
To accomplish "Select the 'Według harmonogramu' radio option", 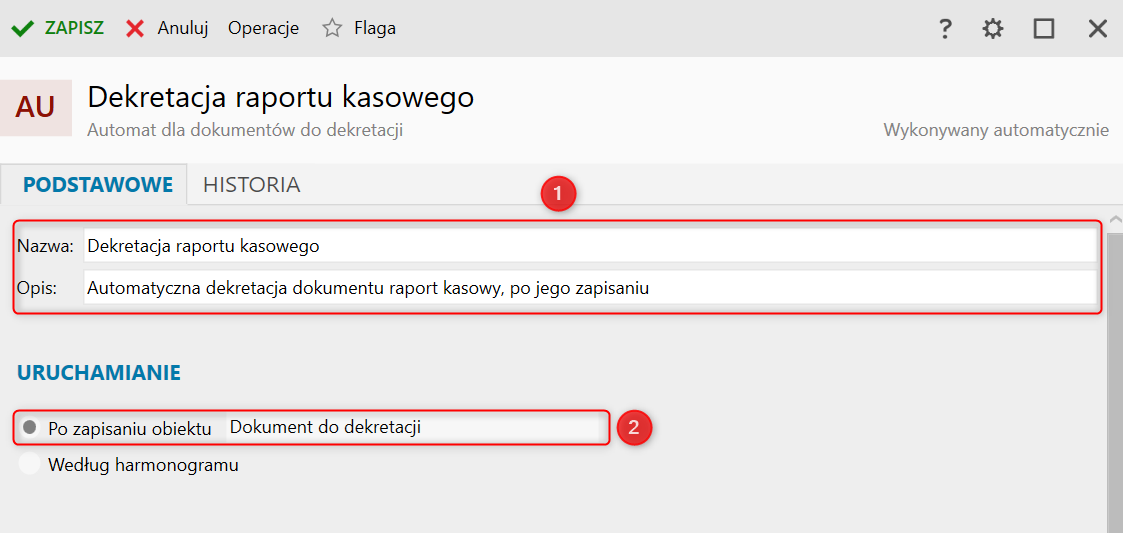I will click(30, 465).
